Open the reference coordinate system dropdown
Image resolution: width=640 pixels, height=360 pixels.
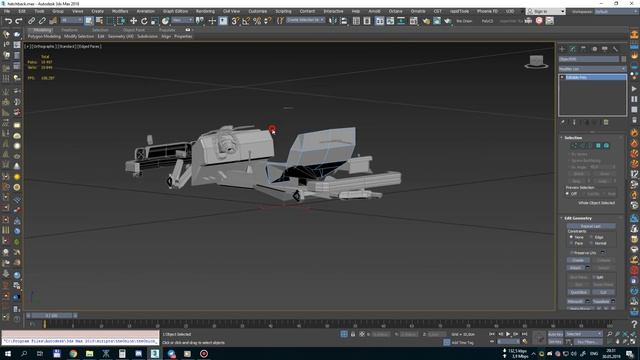pyautogui.click(x=182, y=20)
